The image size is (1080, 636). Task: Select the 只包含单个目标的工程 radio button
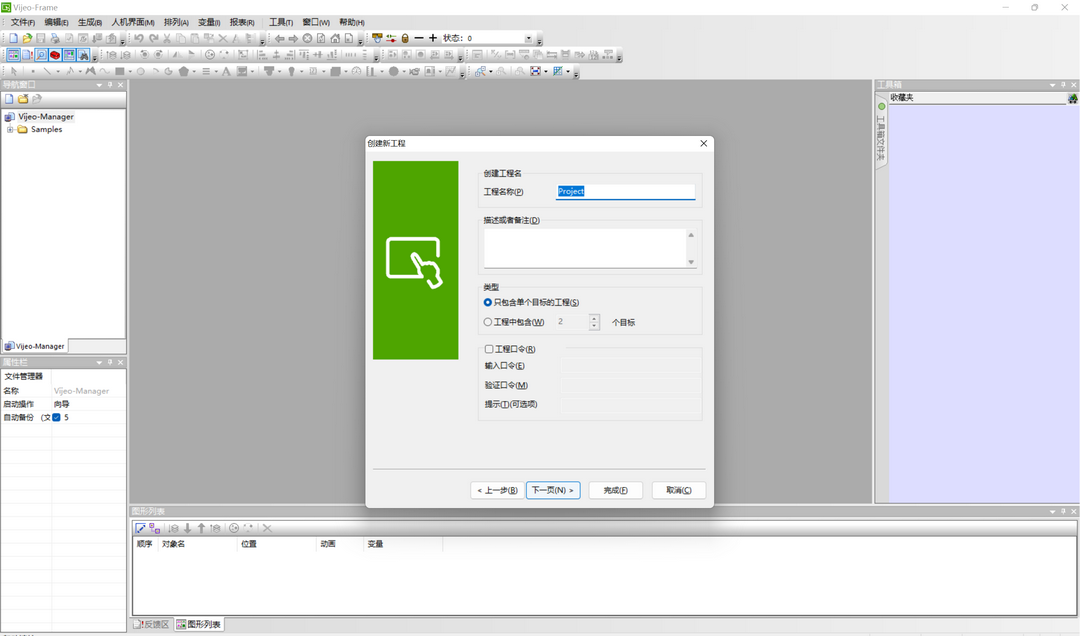point(487,302)
